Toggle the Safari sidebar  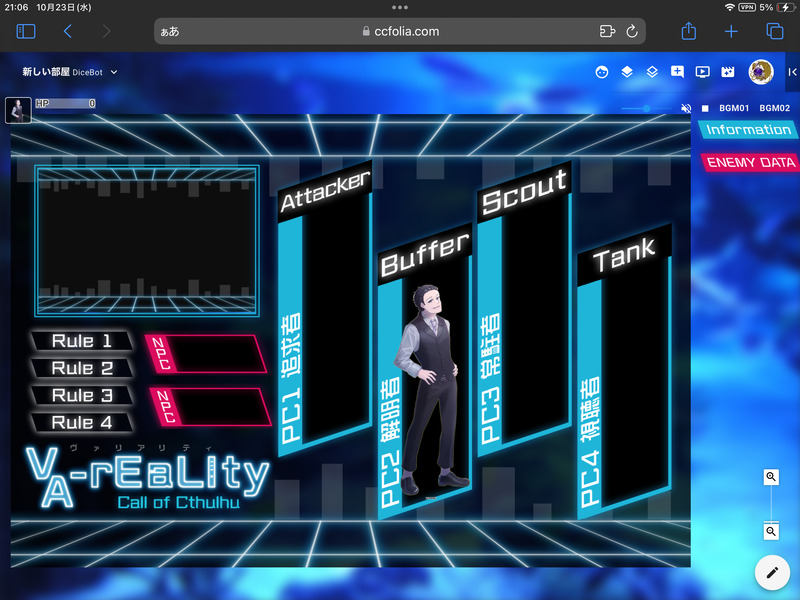tap(26, 31)
